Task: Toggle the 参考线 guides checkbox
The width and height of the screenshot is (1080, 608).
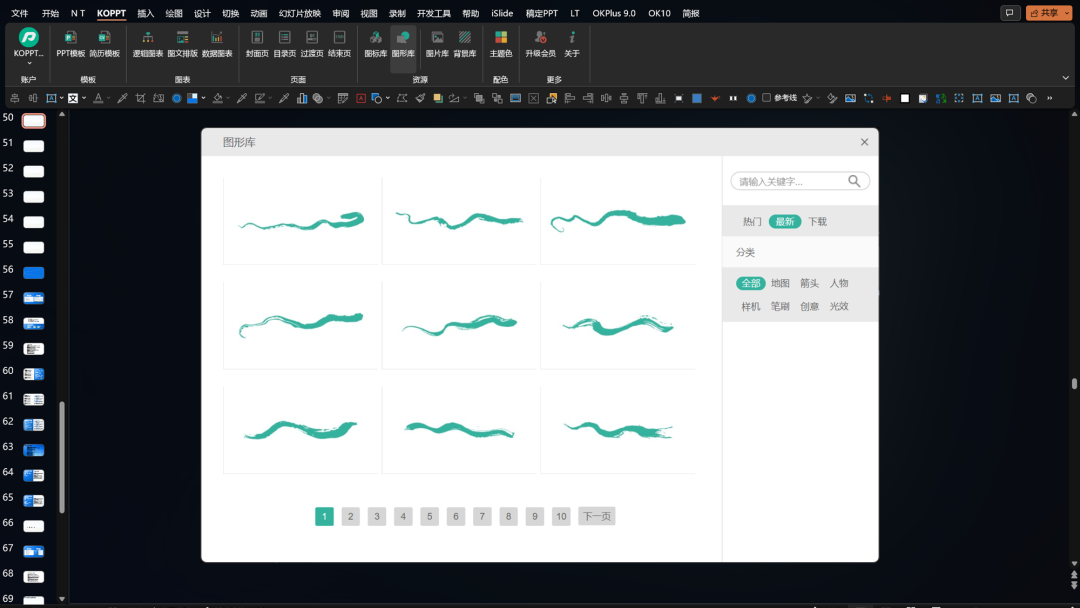Action: coord(766,98)
